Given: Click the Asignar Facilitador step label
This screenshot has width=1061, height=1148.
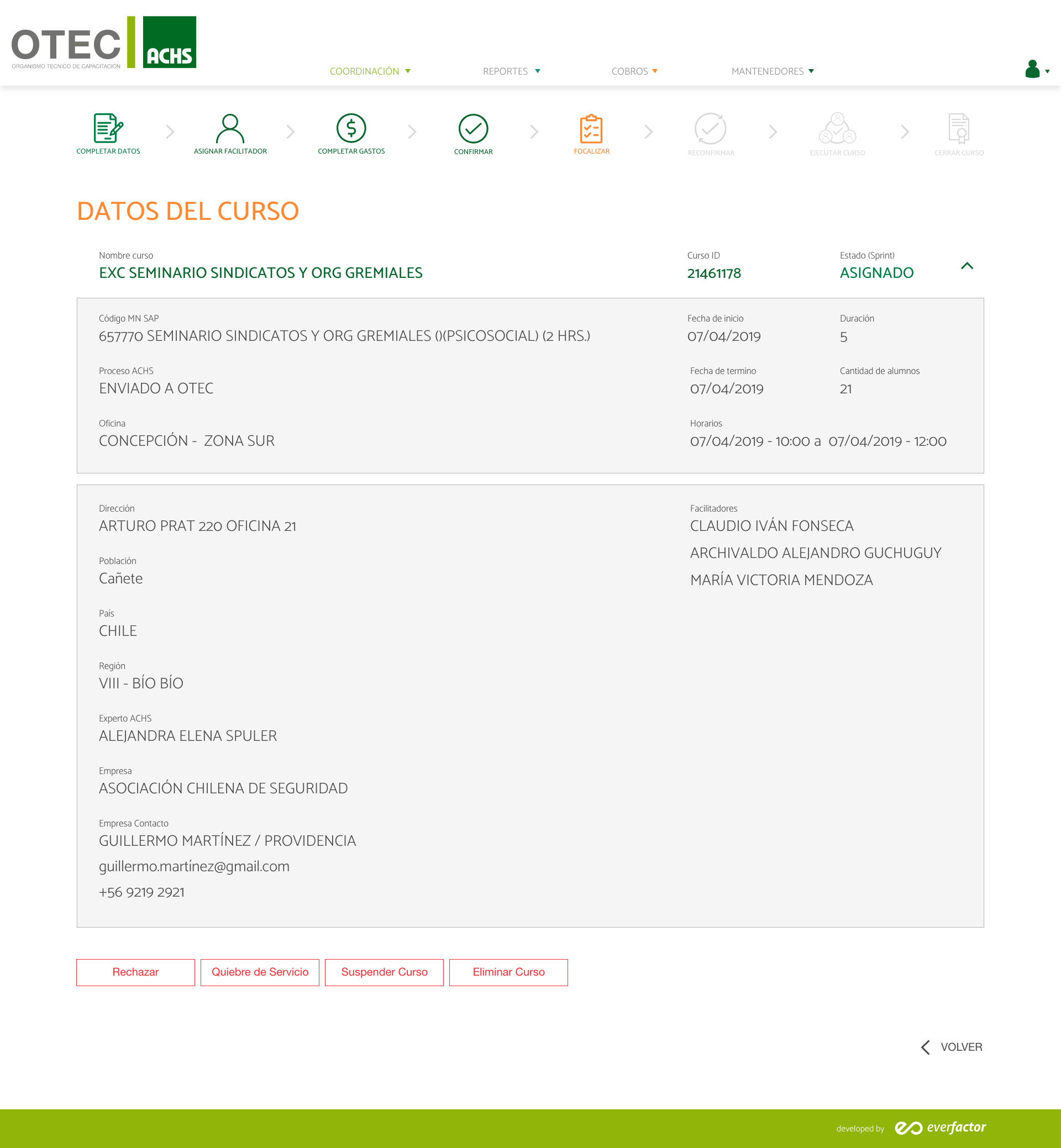Looking at the screenshot, I should coord(230,151).
